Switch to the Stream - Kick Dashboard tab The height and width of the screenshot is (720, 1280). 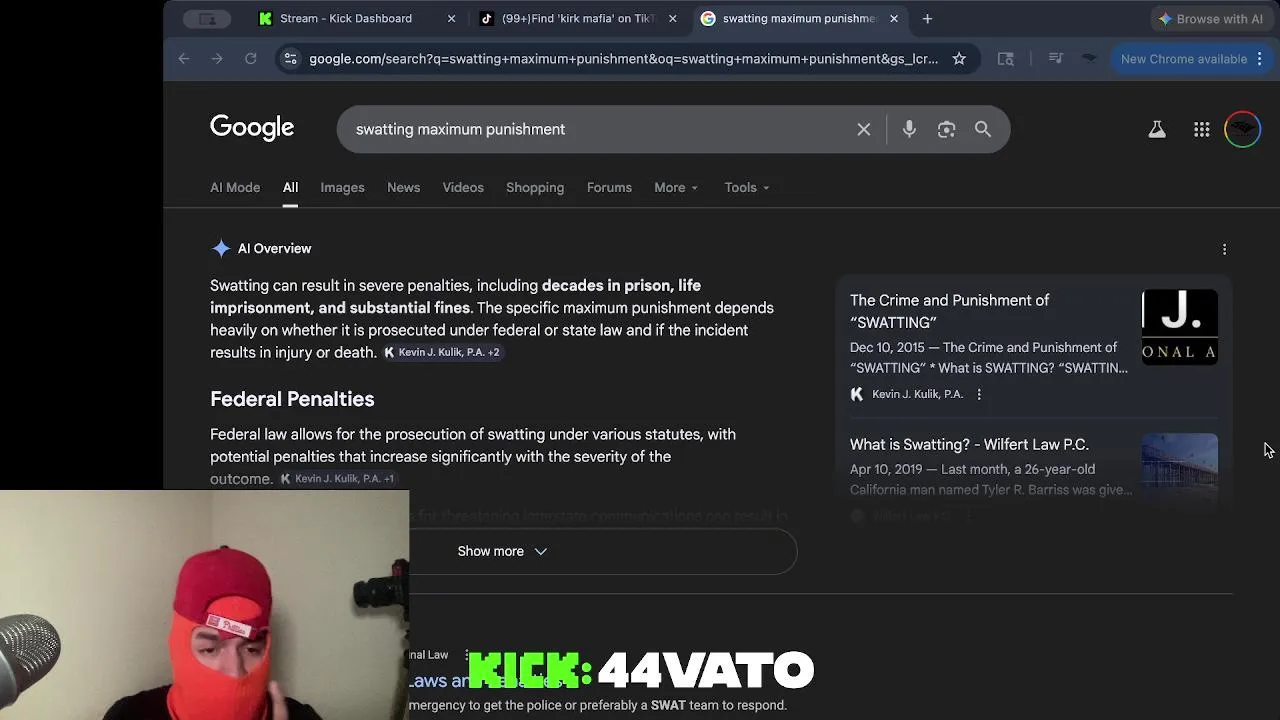(346, 18)
